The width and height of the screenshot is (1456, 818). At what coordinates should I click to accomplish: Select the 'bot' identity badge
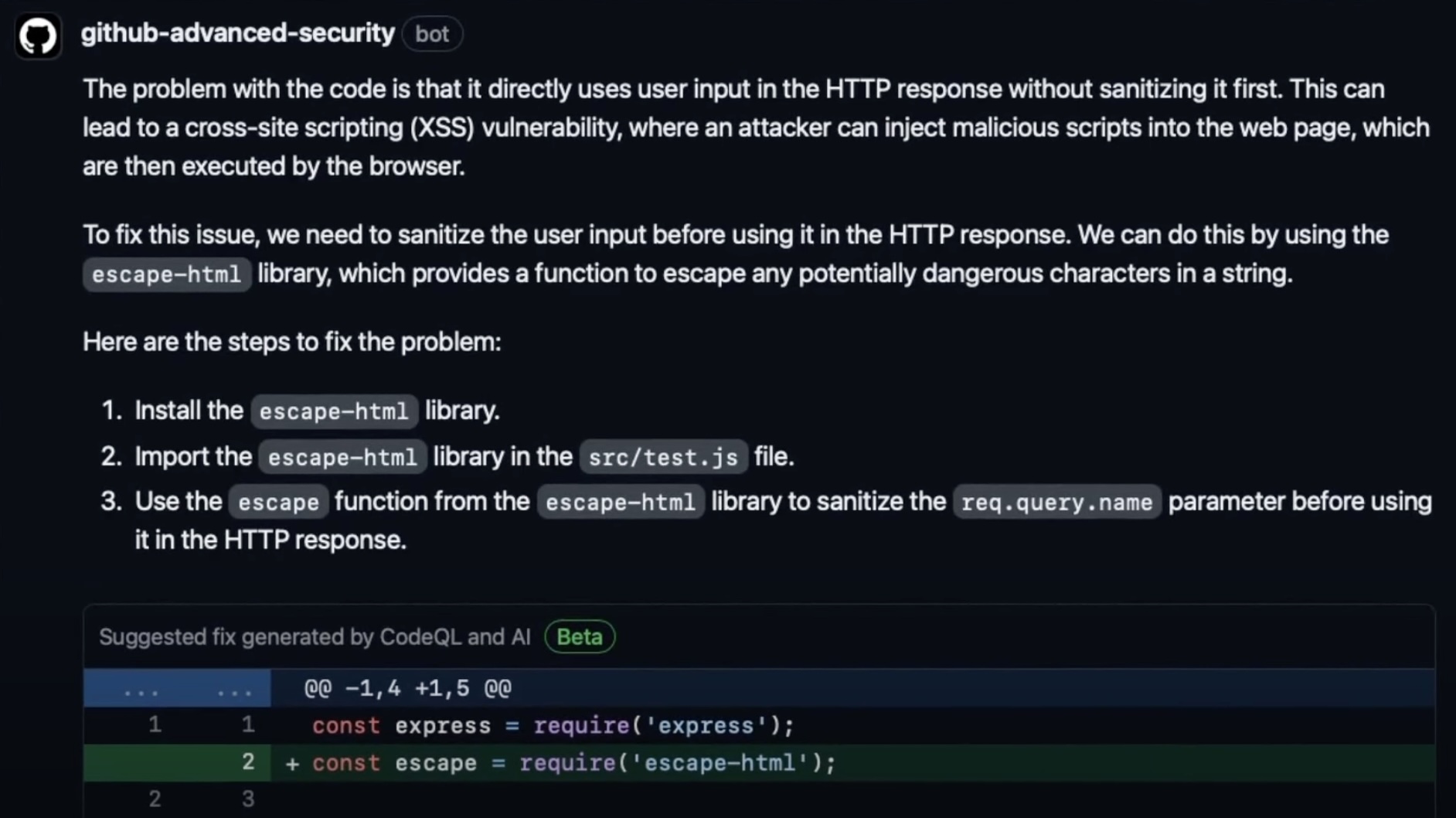tap(431, 34)
